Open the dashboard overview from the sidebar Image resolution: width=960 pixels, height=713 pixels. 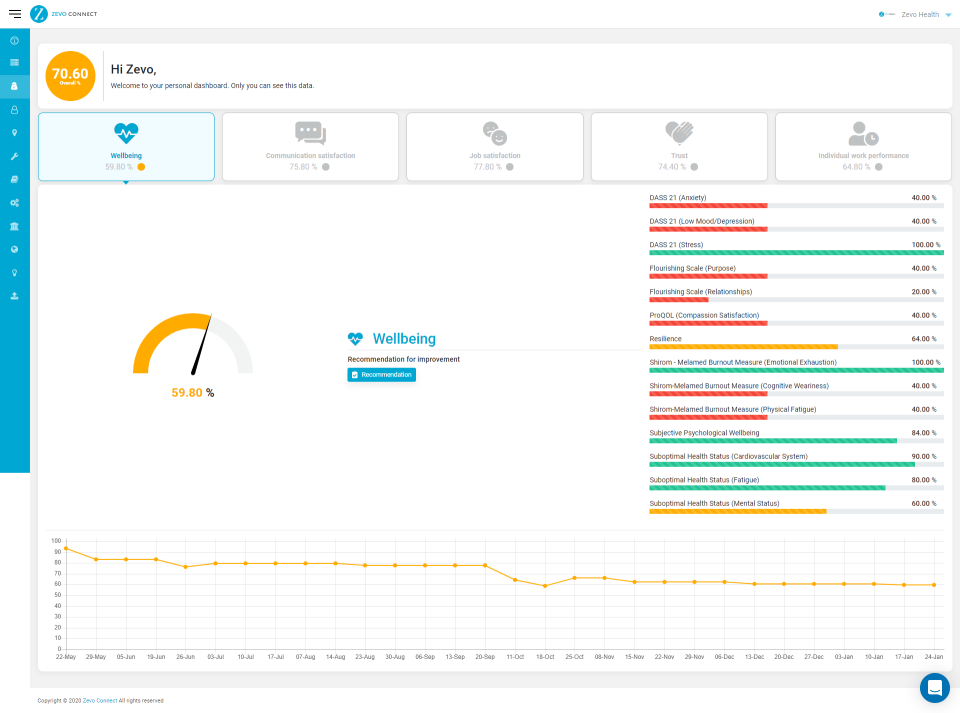(14, 40)
